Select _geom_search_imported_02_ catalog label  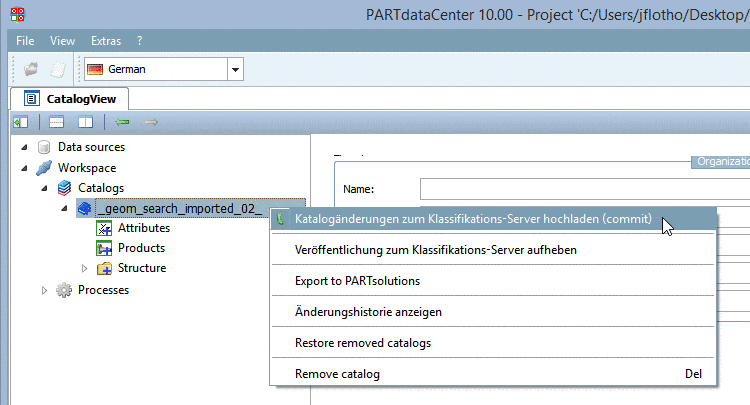point(179,208)
